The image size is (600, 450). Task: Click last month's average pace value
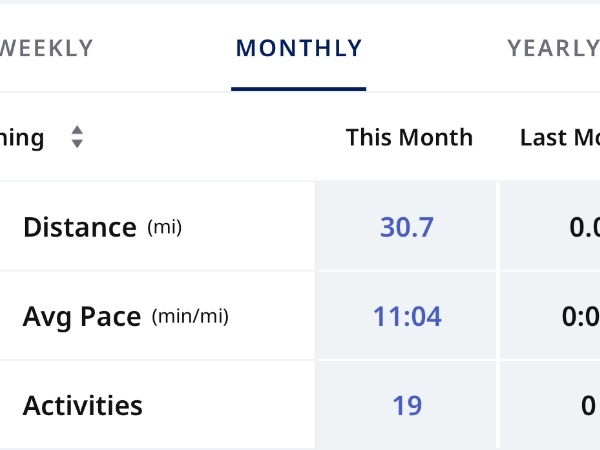[x=584, y=317]
